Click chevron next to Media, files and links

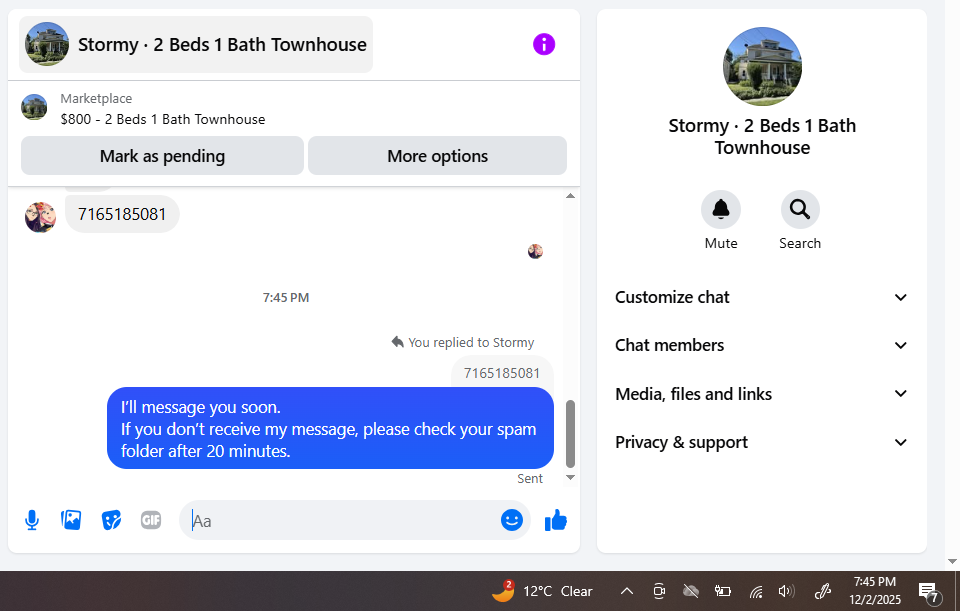[901, 394]
